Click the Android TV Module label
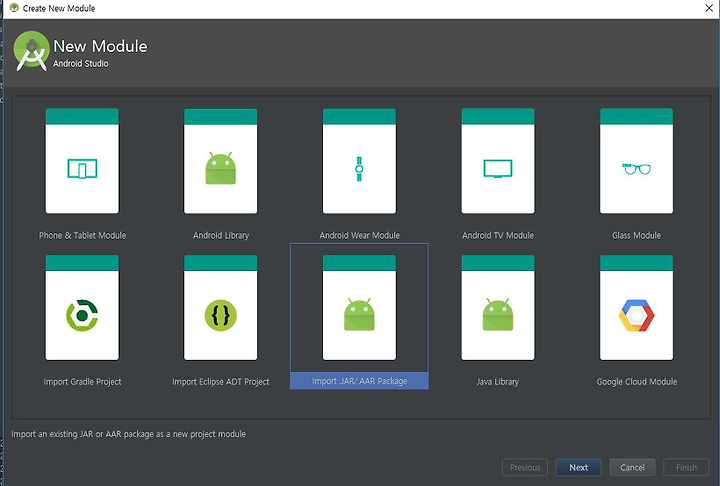 [x=498, y=235]
